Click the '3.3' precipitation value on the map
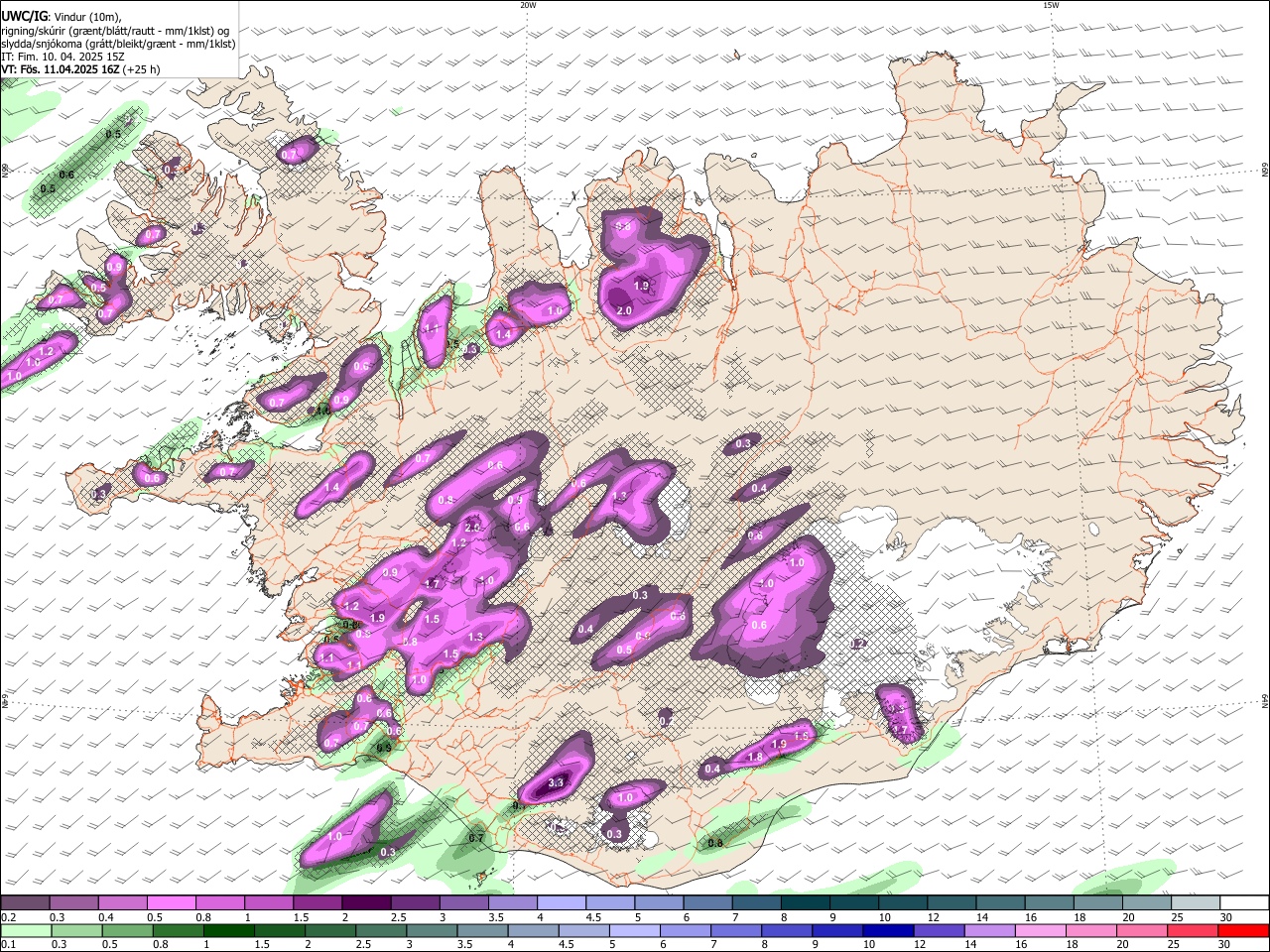 click(x=556, y=783)
